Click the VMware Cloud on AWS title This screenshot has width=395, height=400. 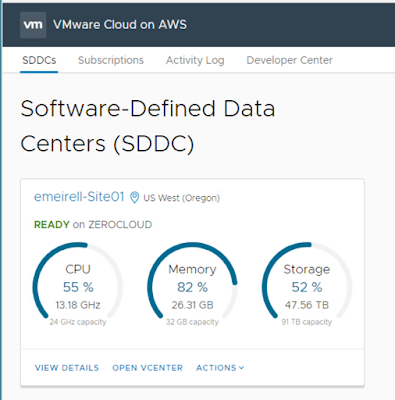(x=120, y=25)
